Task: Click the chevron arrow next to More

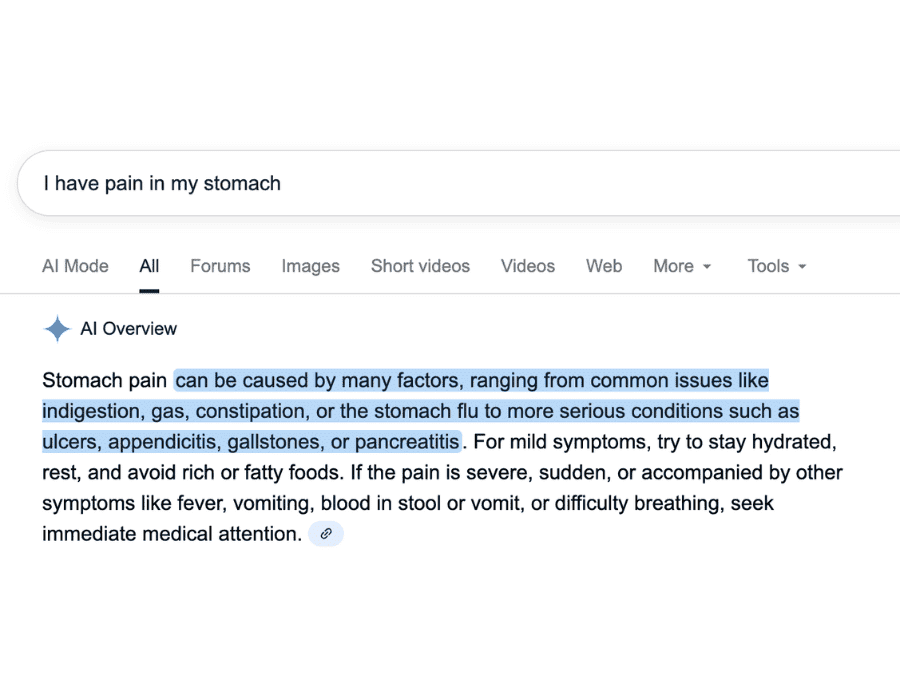Action: point(707,266)
